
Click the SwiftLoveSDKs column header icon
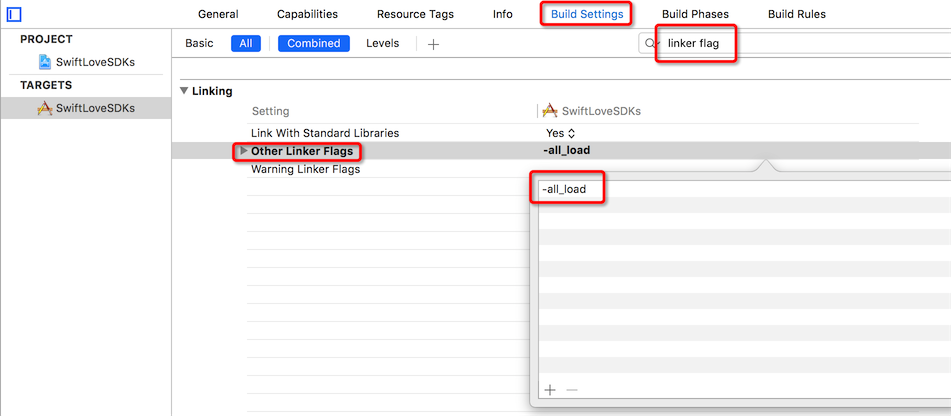tap(549, 110)
